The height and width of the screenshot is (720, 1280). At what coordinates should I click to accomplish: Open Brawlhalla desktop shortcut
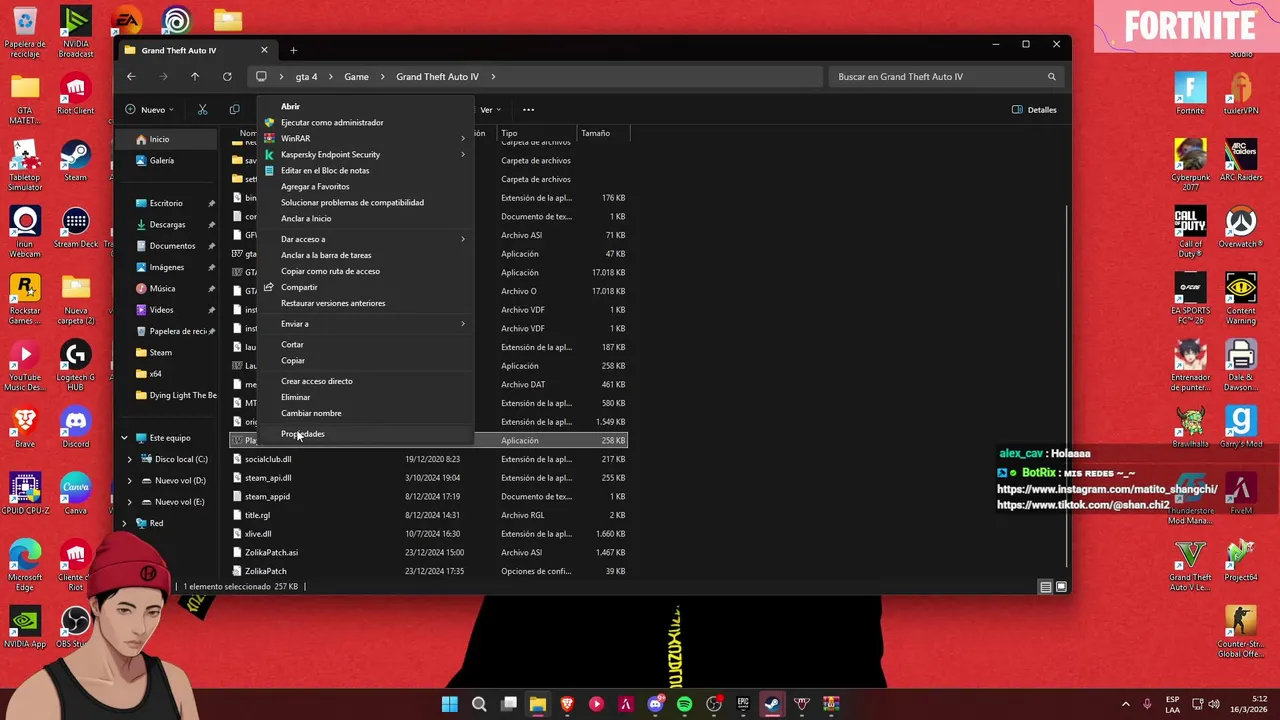pos(1190,426)
